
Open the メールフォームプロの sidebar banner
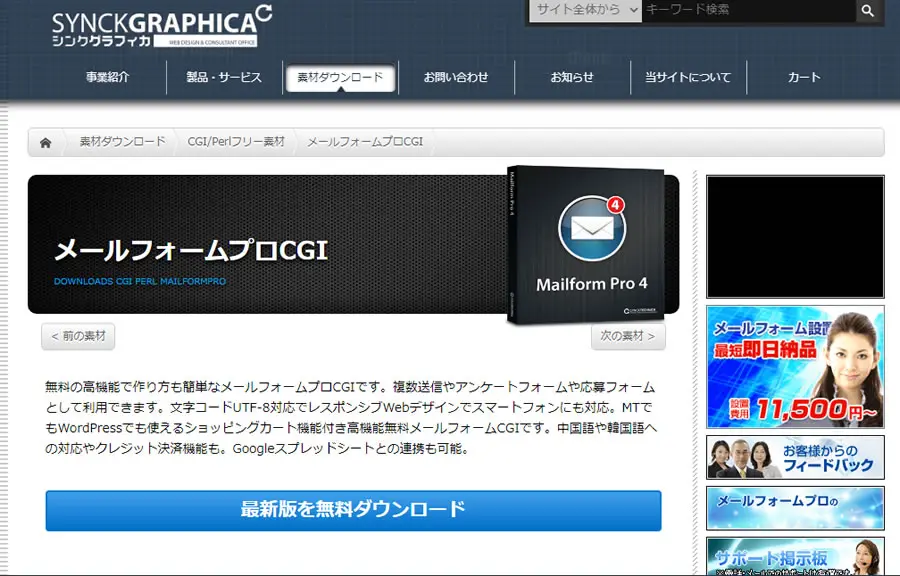tap(795, 508)
